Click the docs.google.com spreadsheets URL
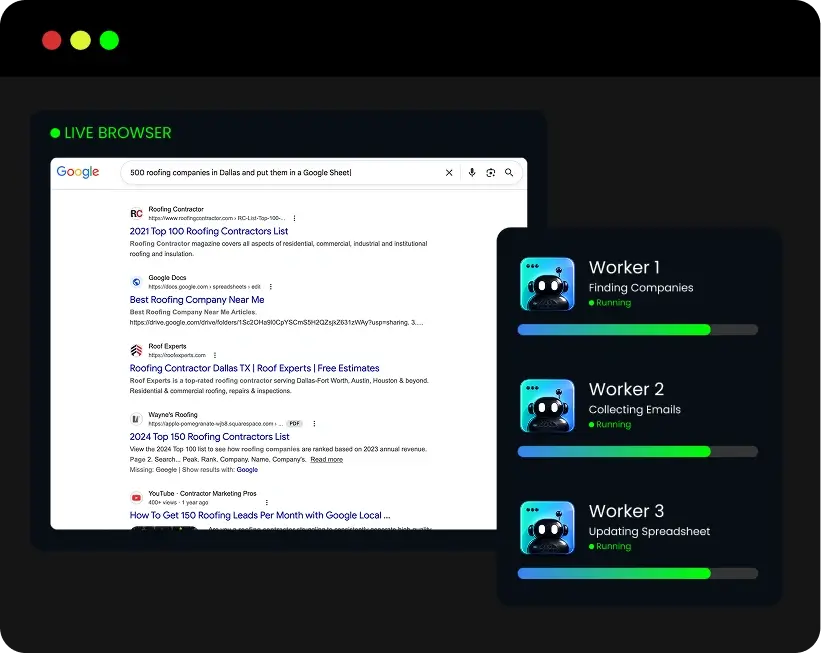821x653 pixels. tap(204, 286)
